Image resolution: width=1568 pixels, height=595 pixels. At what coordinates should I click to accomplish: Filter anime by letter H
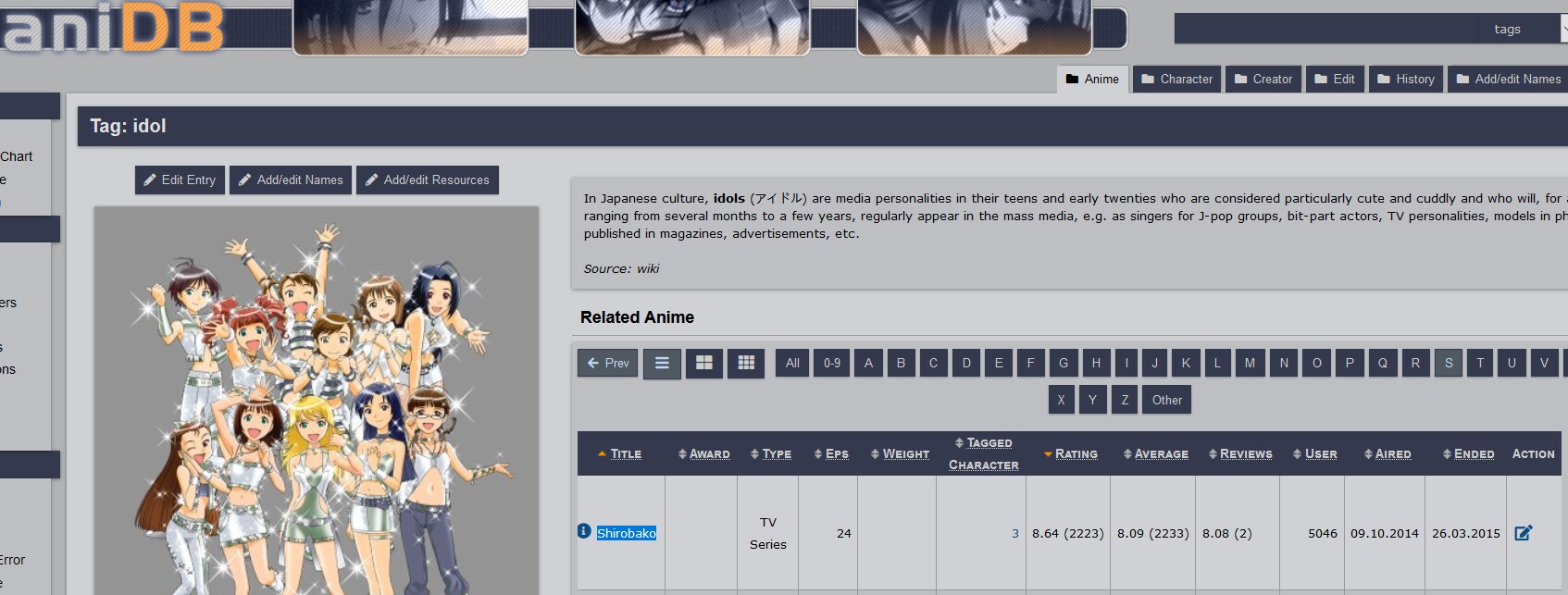tap(1096, 363)
